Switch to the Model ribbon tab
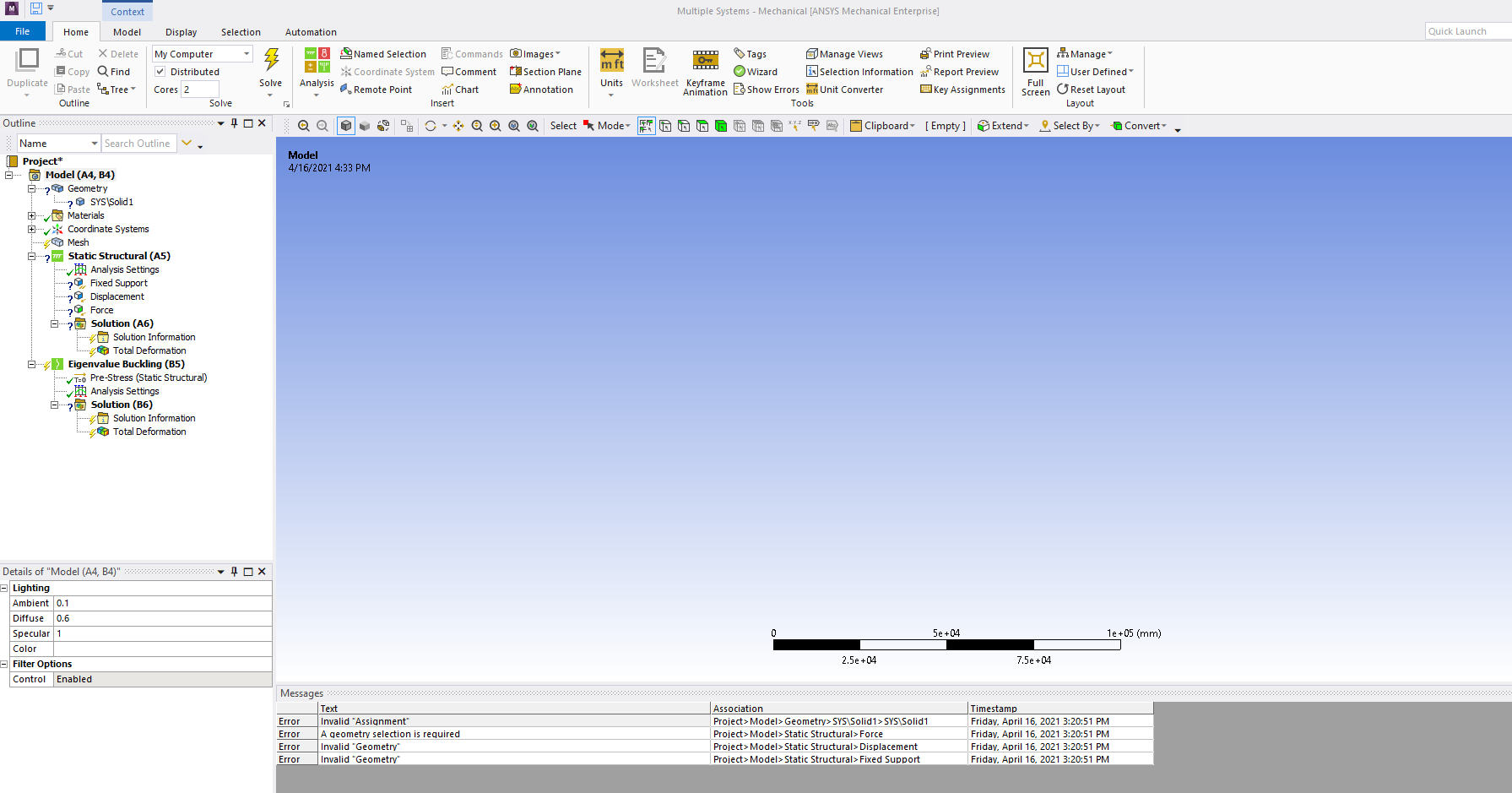 click(x=127, y=32)
